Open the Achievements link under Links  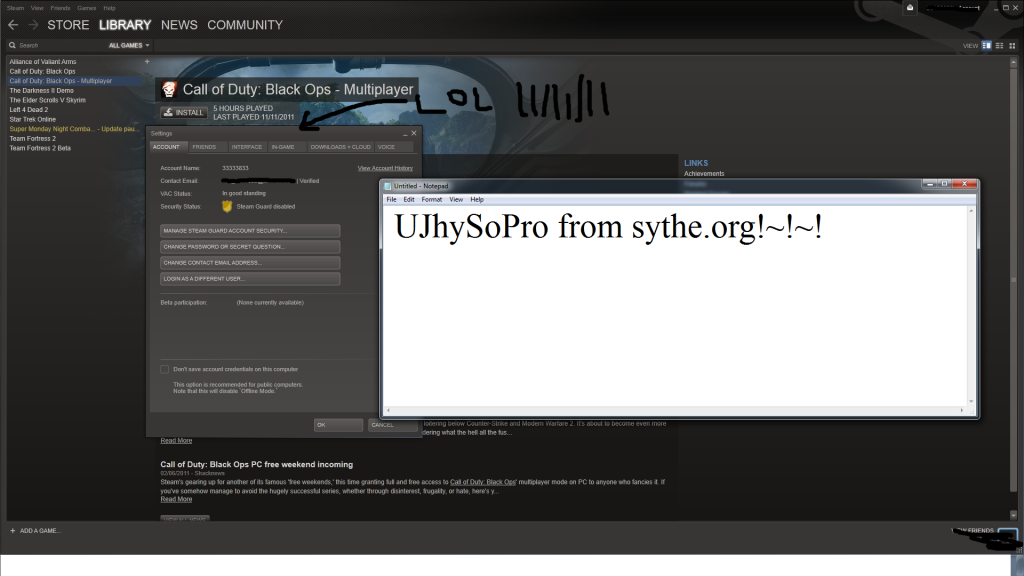704,174
